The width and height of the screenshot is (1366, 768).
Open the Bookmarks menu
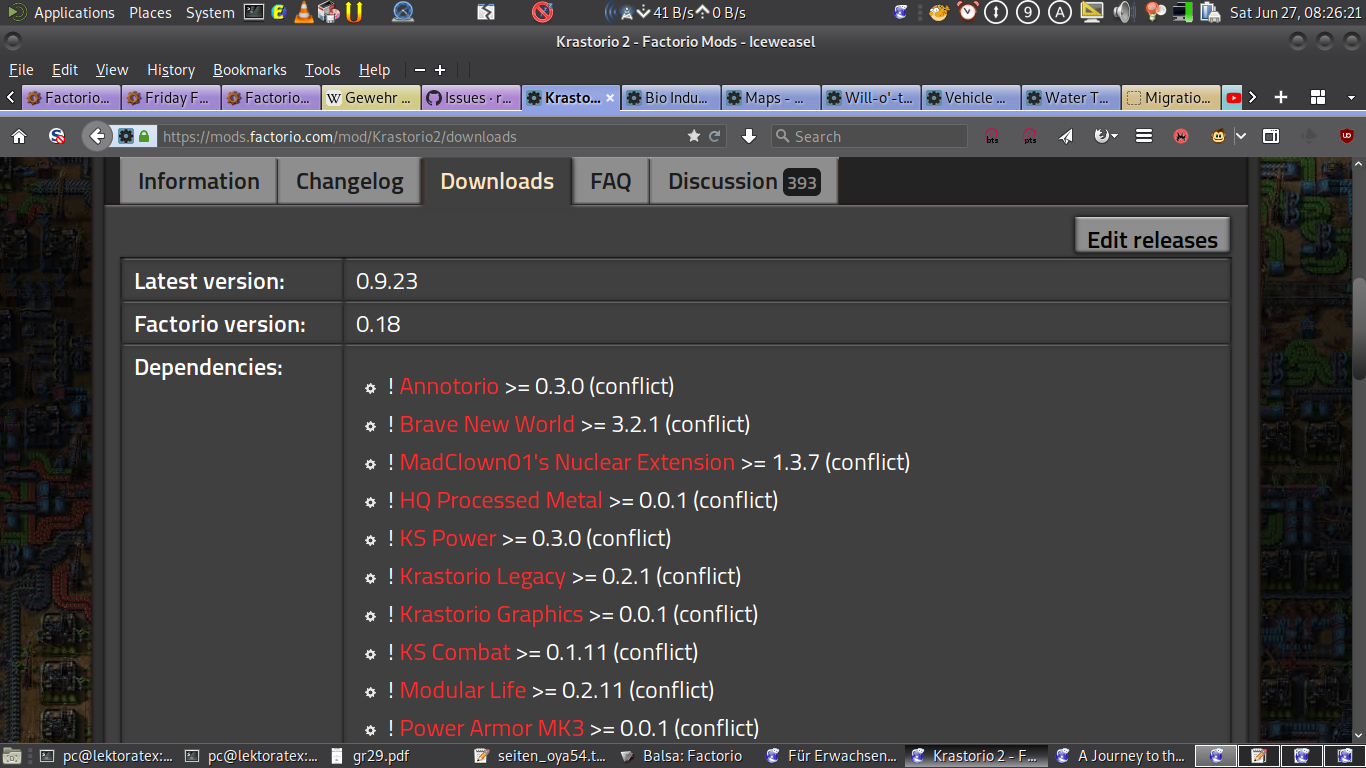pyautogui.click(x=249, y=70)
